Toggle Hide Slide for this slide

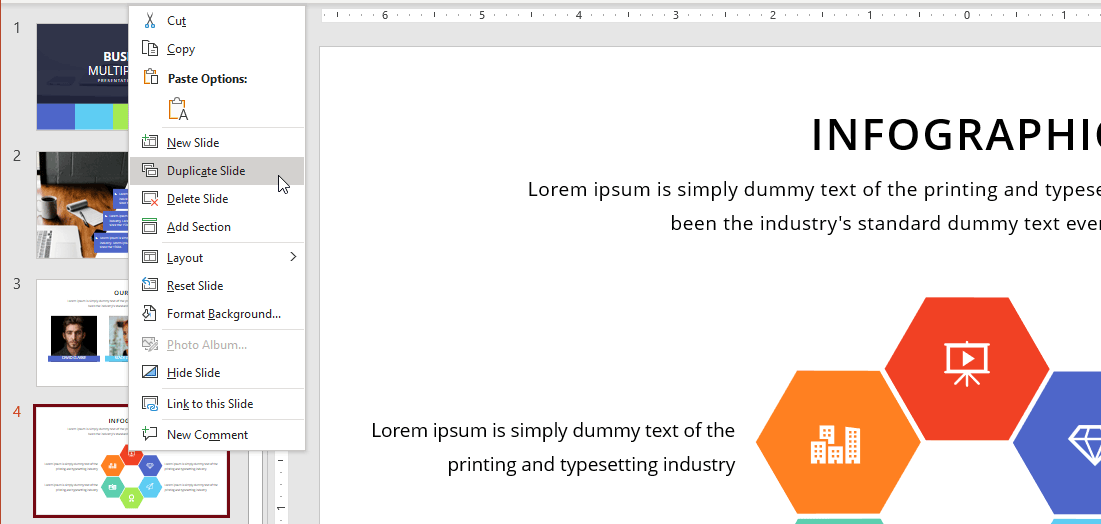coord(193,373)
